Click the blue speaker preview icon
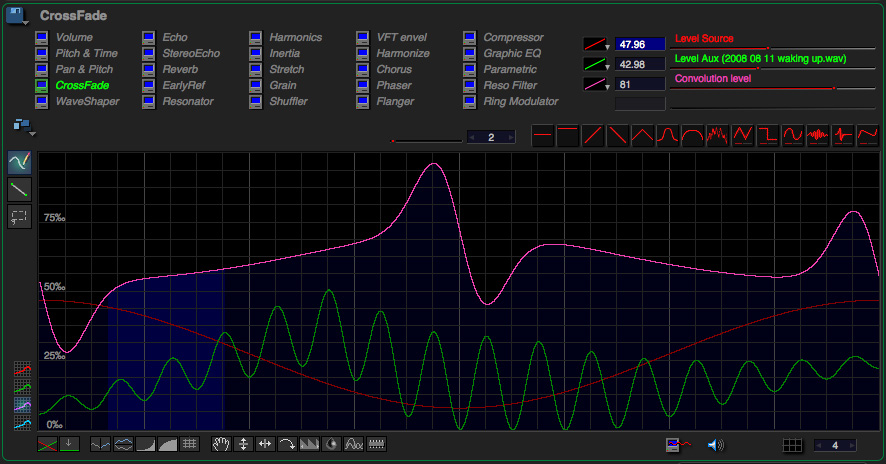 click(715, 445)
